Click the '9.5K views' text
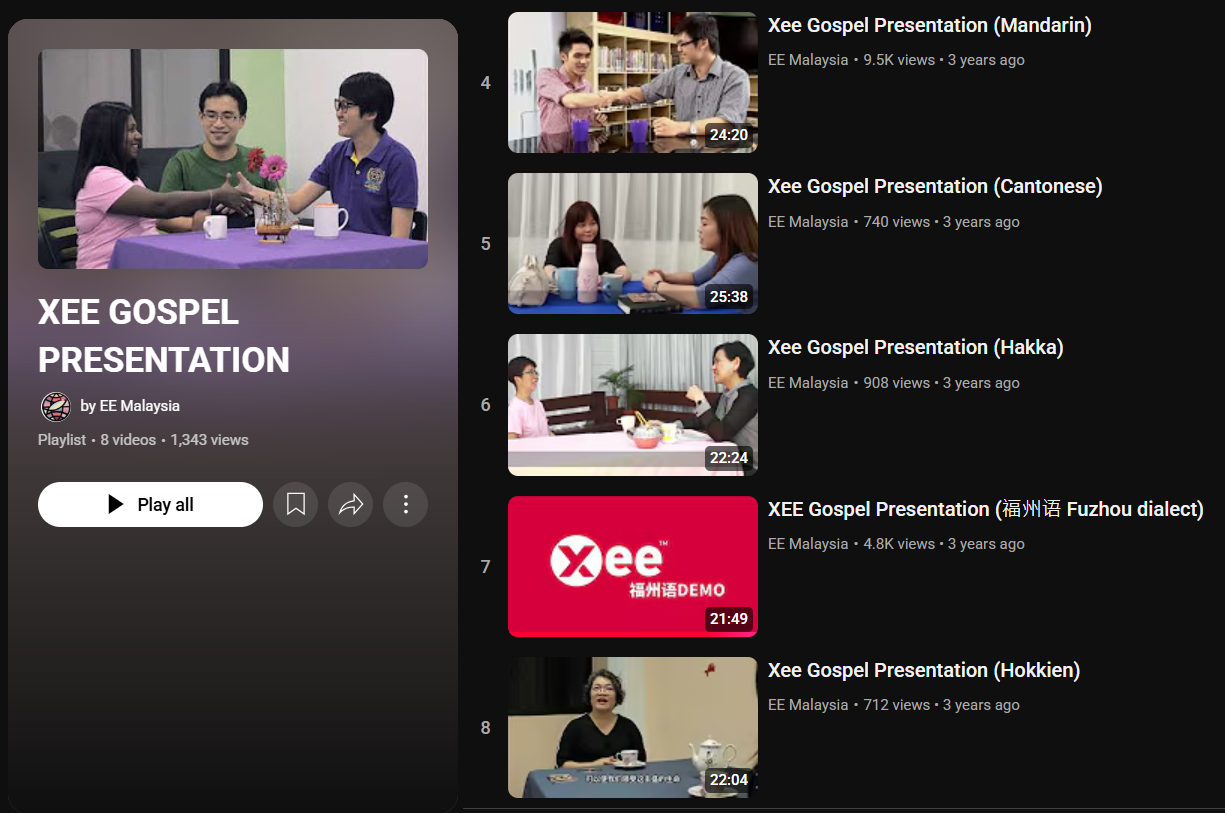Screen dimensions: 1225x813 [x=899, y=60]
